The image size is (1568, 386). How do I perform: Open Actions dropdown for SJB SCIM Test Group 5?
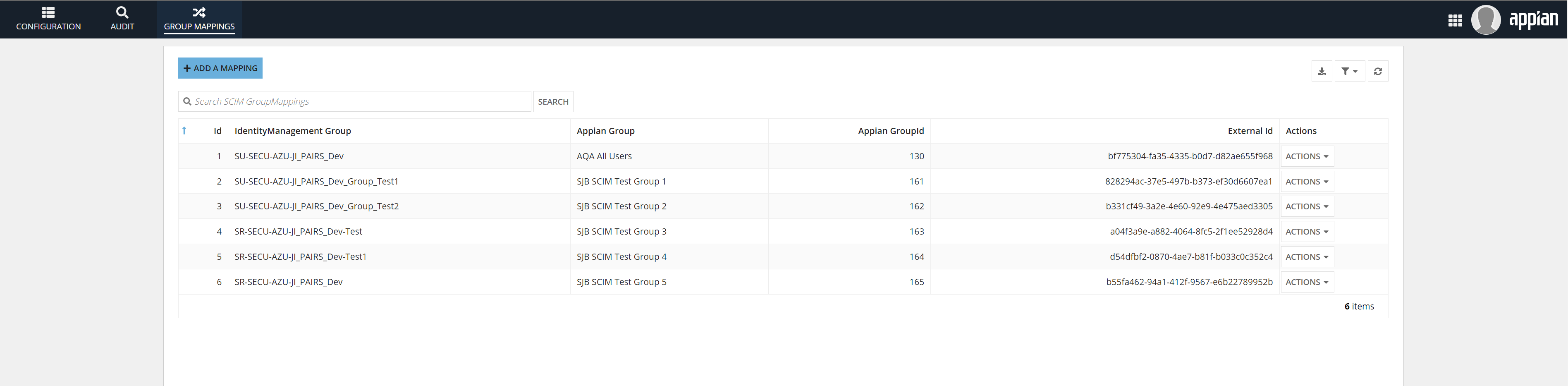(1307, 282)
